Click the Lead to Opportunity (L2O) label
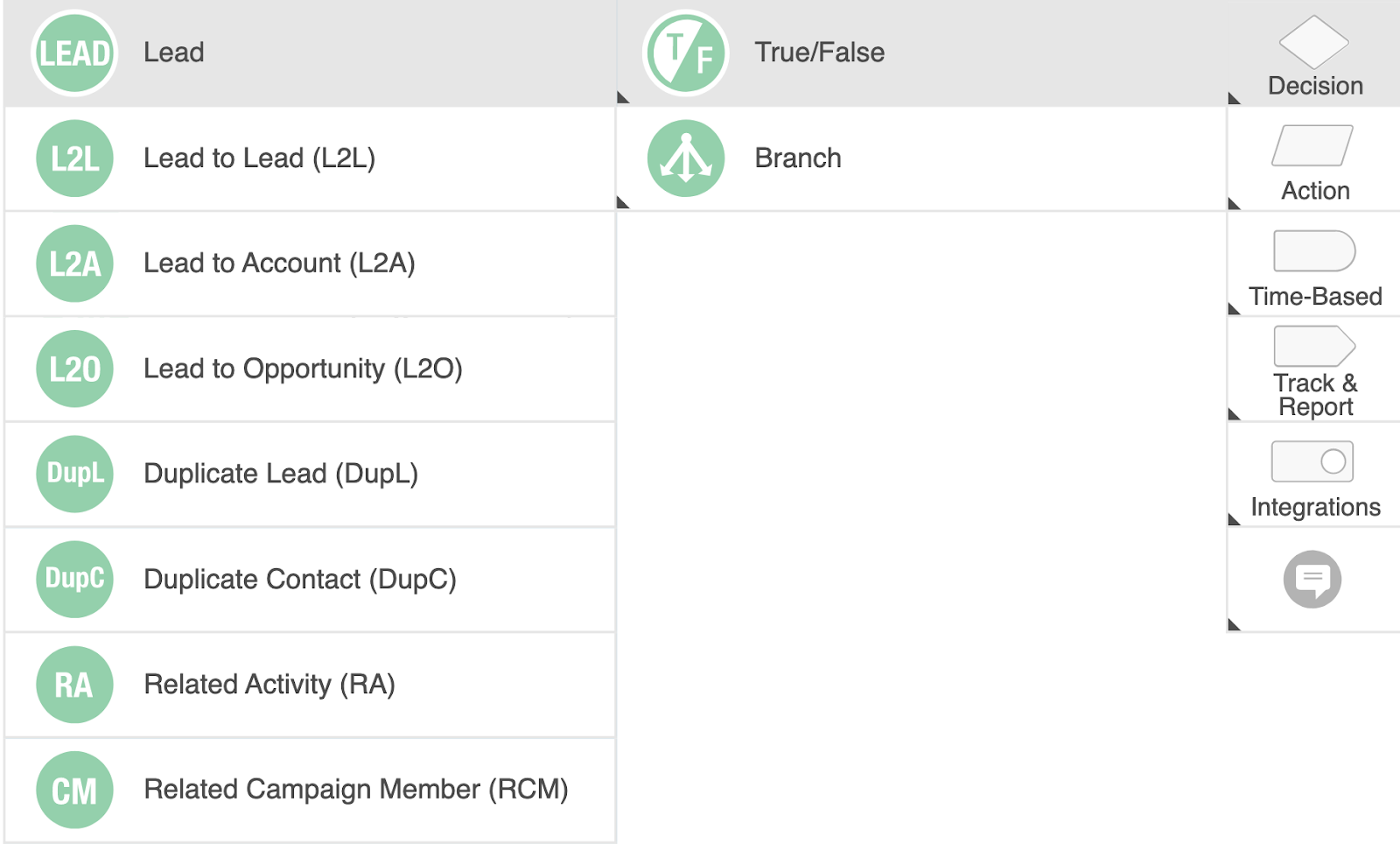This screenshot has height=844, width=1400. [303, 369]
